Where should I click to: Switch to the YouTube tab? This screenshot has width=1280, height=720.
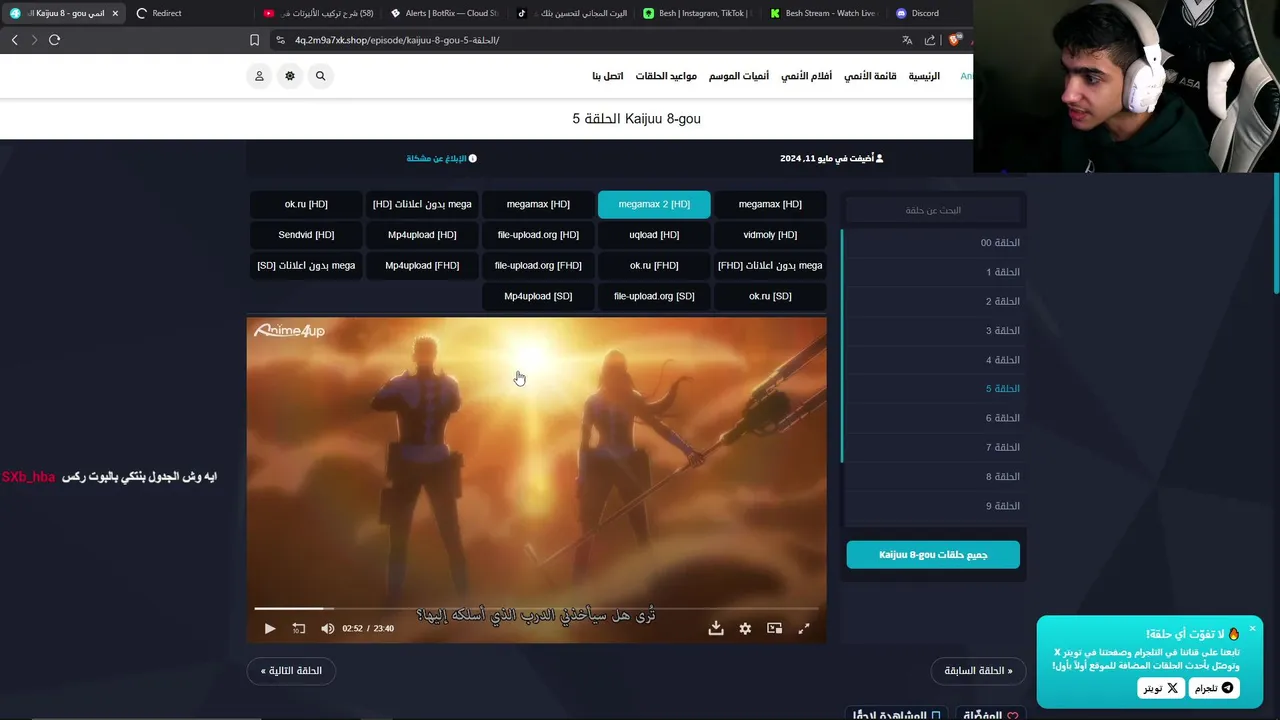coord(318,13)
